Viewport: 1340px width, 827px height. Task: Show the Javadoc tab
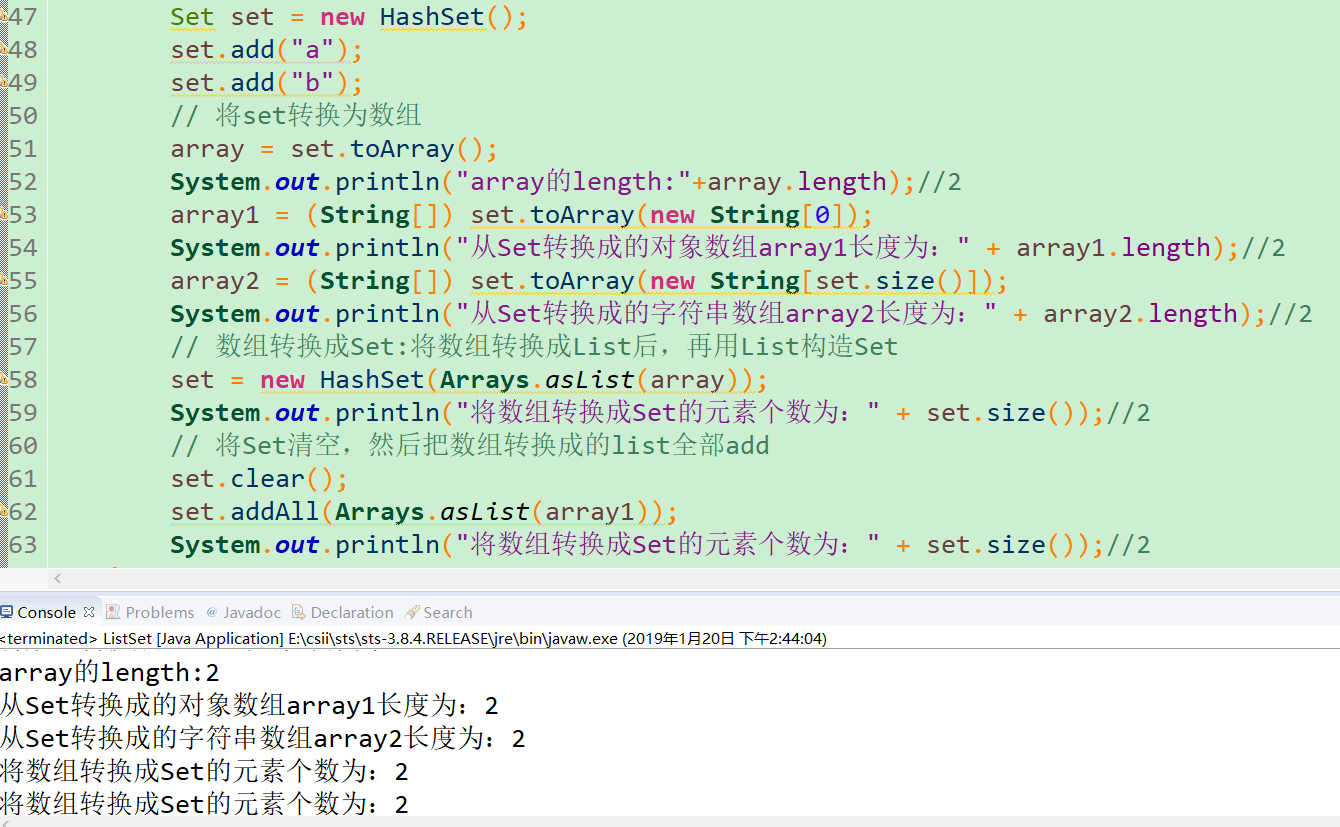pyautogui.click(x=243, y=612)
